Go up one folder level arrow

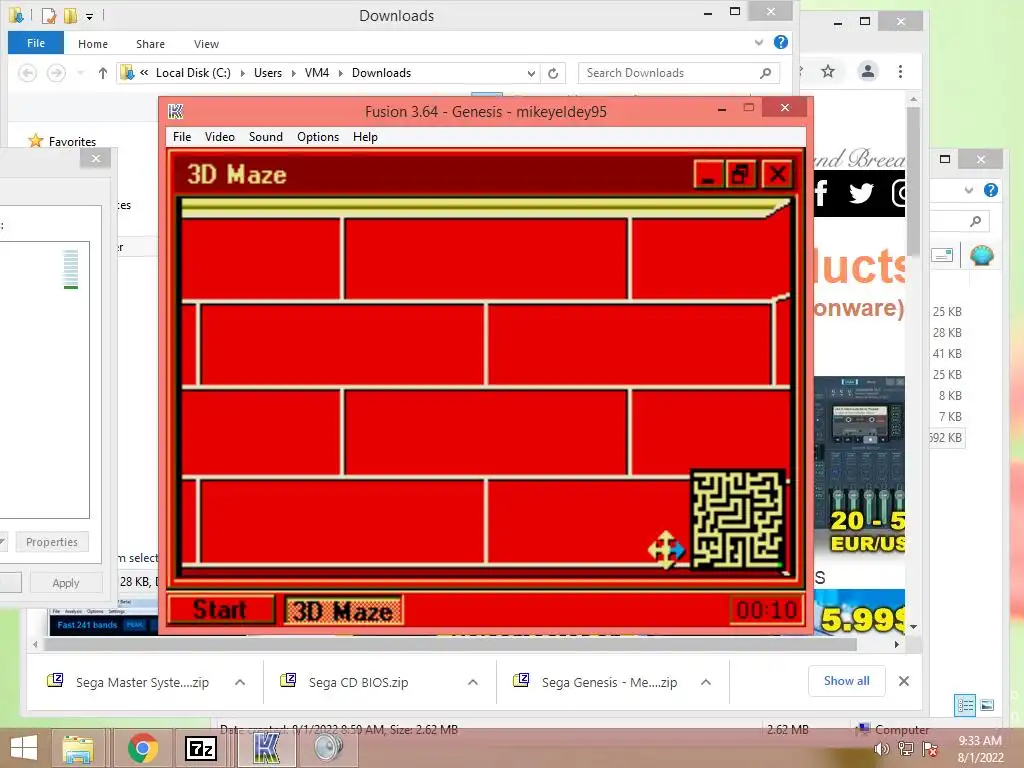pos(103,72)
